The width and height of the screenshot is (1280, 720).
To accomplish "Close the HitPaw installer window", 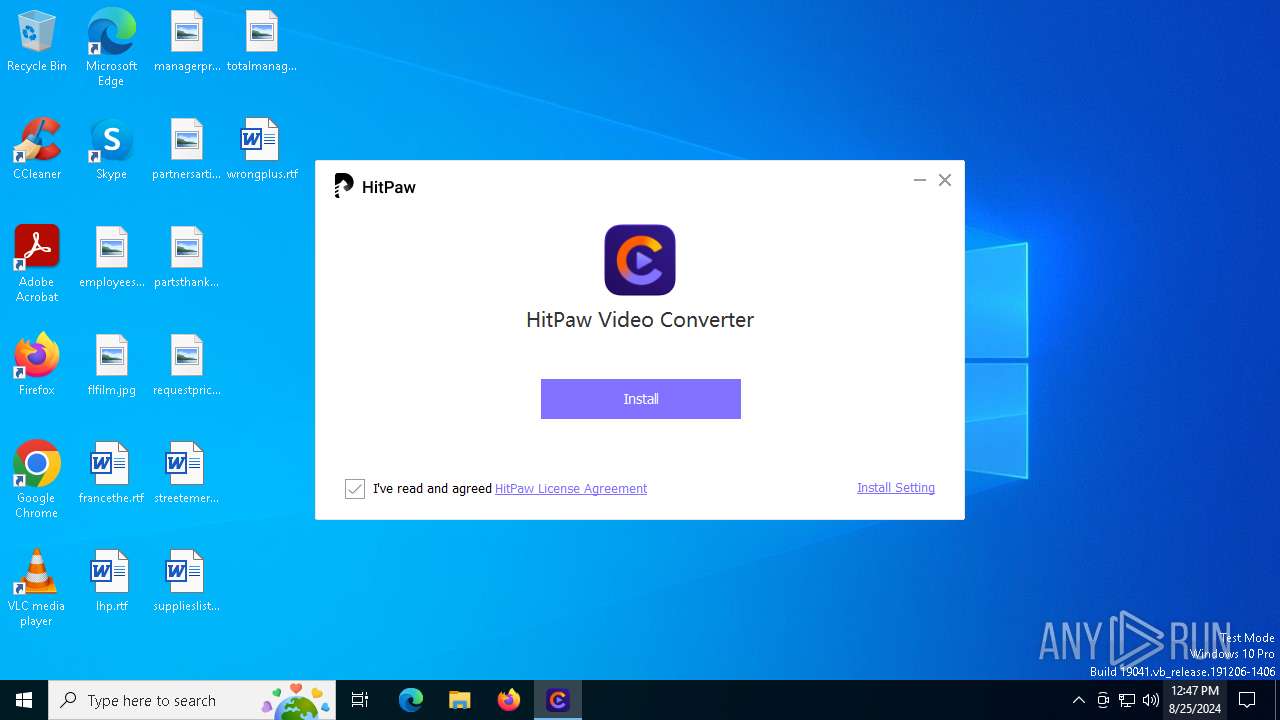I will tap(945, 180).
